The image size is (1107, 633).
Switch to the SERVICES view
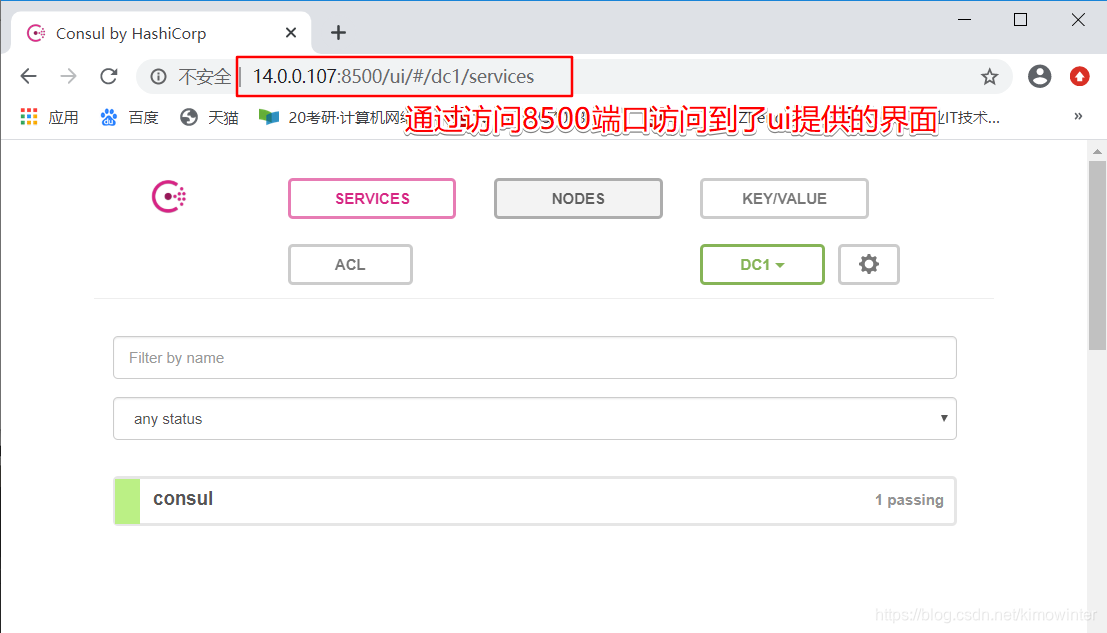tap(372, 198)
